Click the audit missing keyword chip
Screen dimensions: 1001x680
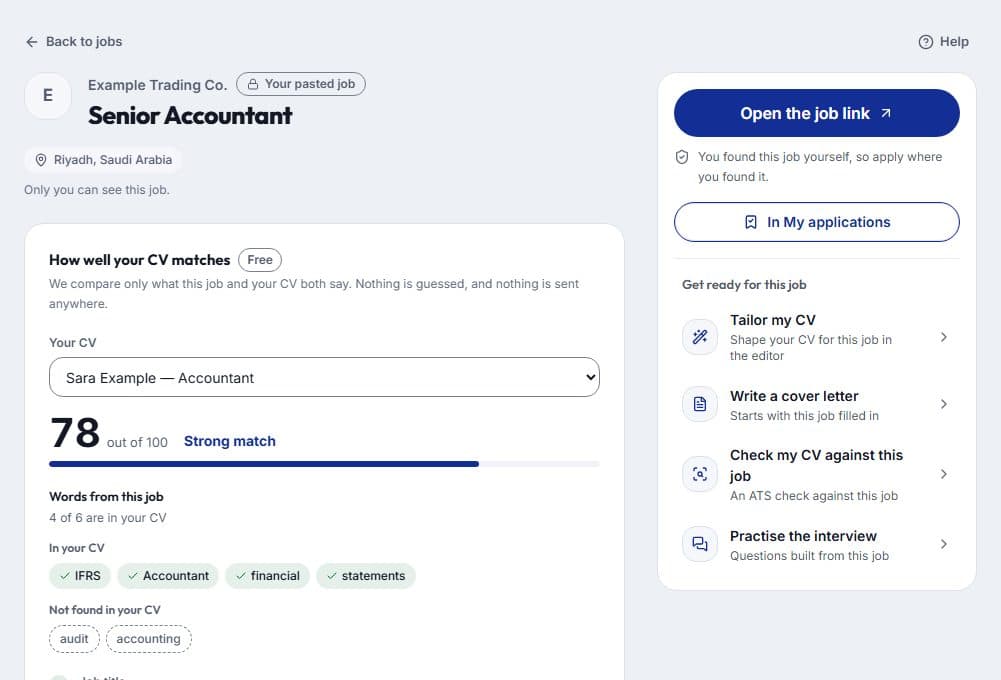coord(74,639)
